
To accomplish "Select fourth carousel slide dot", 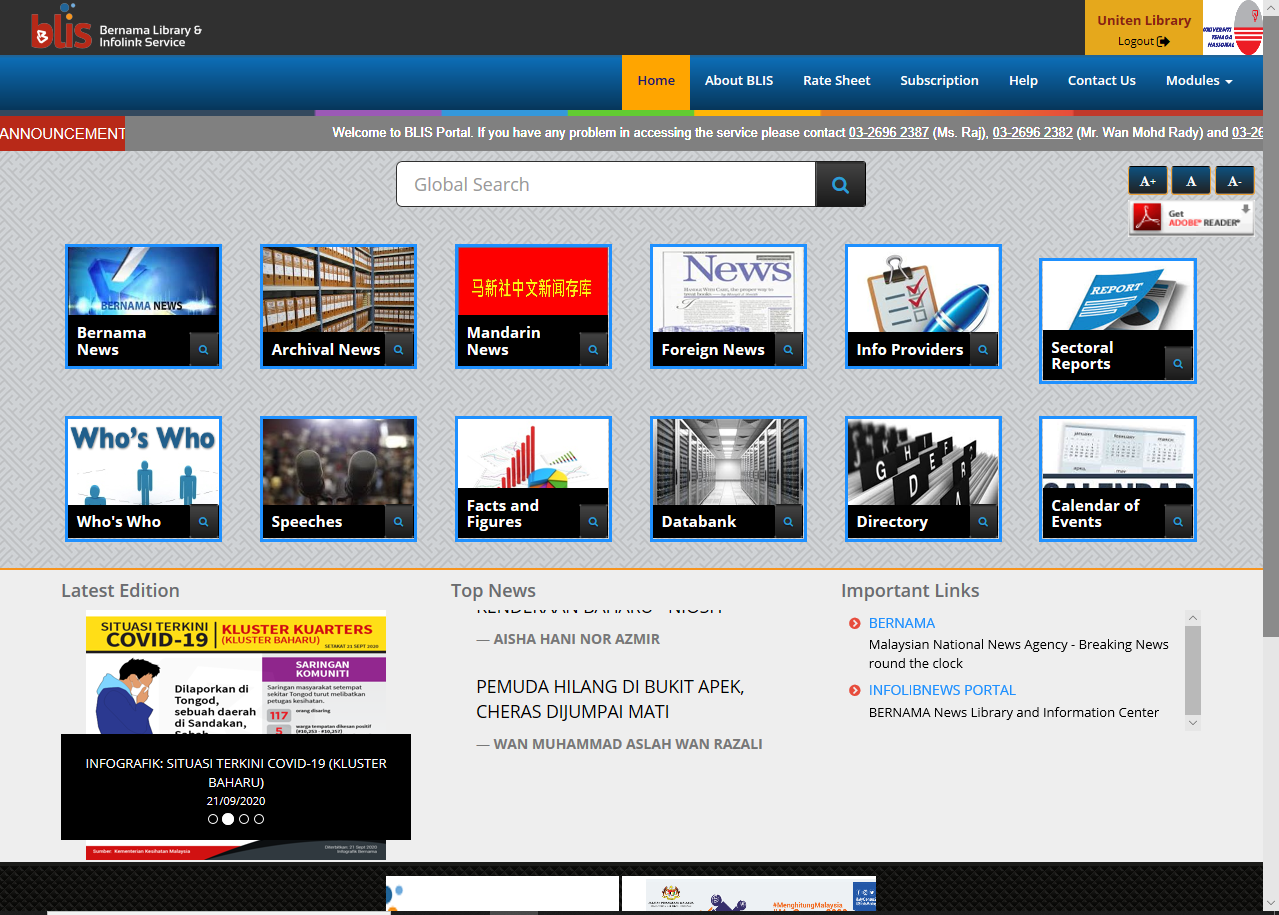I will coord(259,819).
